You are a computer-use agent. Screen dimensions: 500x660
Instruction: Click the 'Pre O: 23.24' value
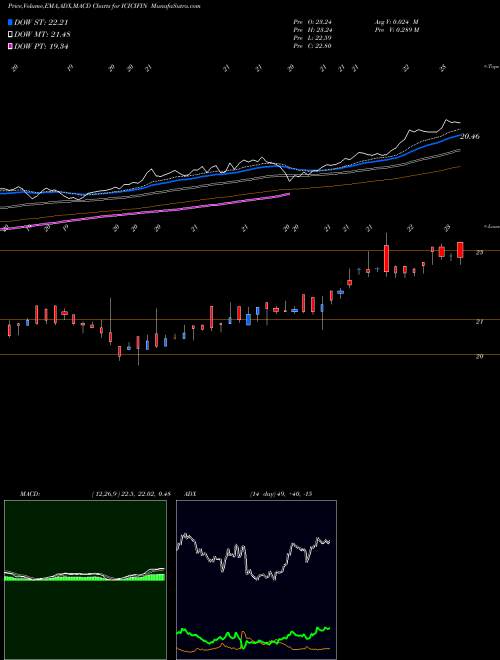(x=313, y=22)
